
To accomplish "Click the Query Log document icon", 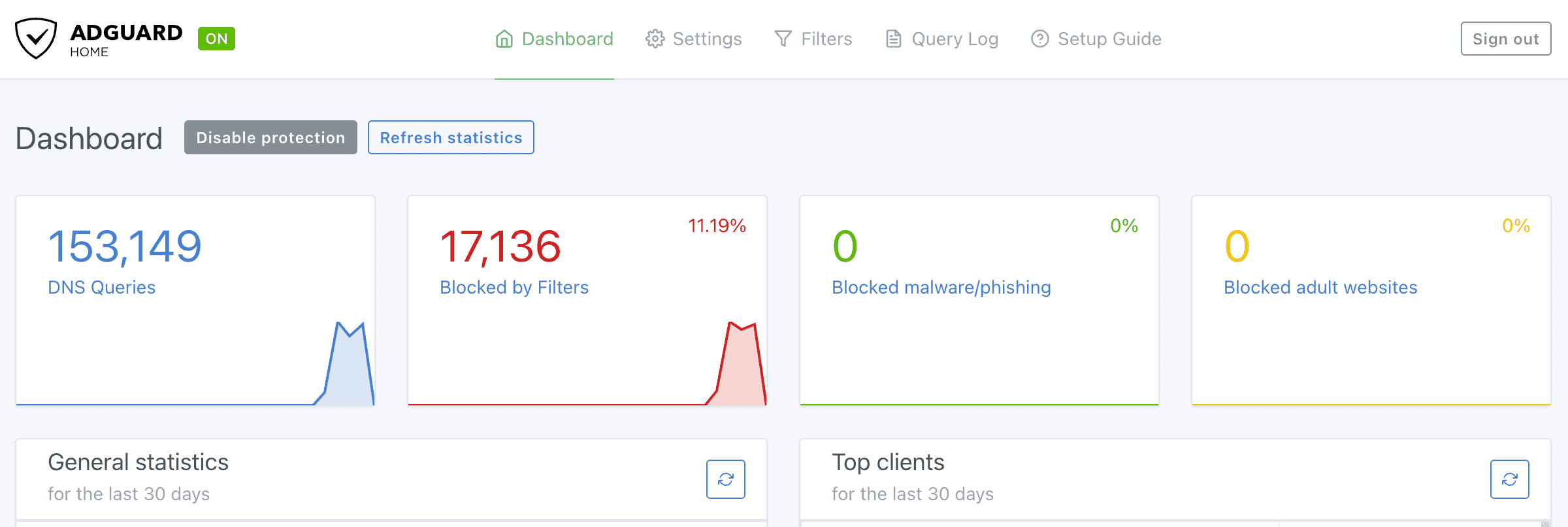I will click(893, 39).
